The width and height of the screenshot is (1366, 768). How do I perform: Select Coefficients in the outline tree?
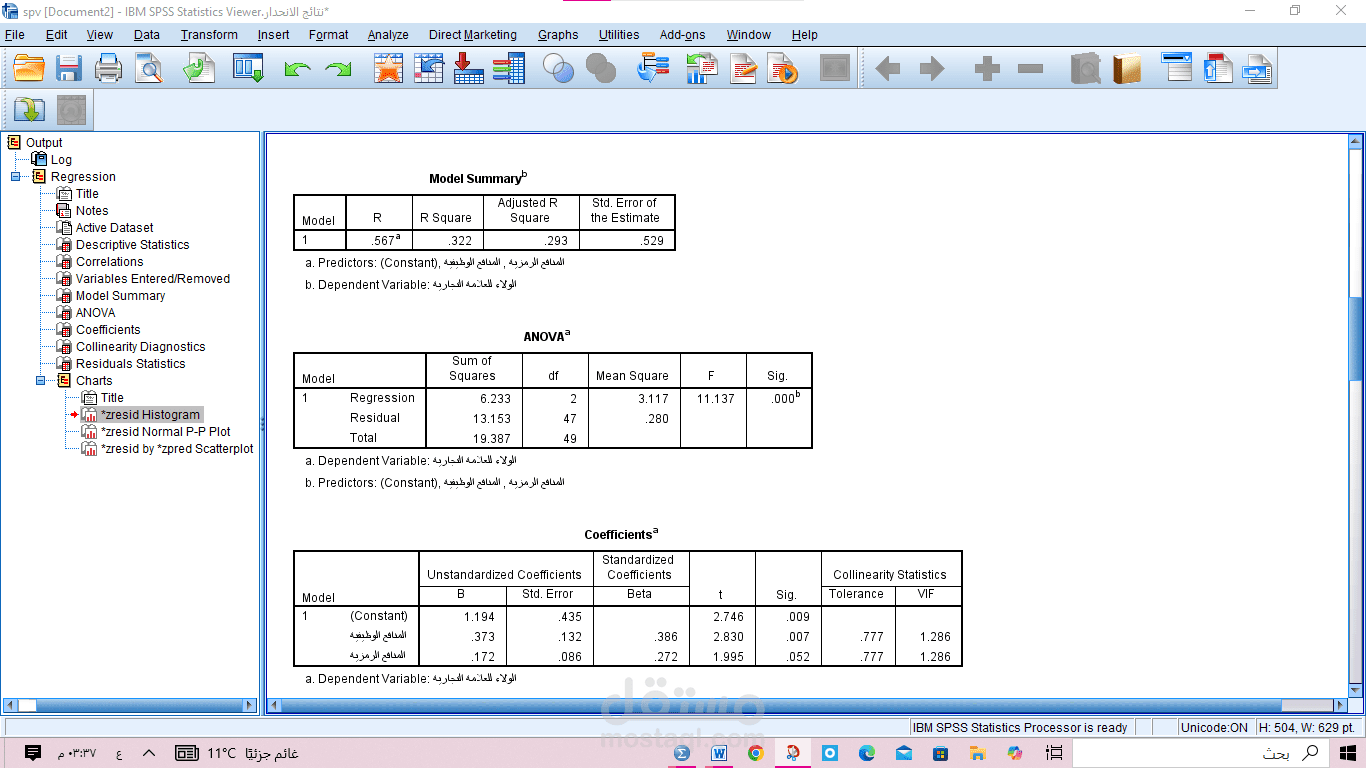(108, 330)
